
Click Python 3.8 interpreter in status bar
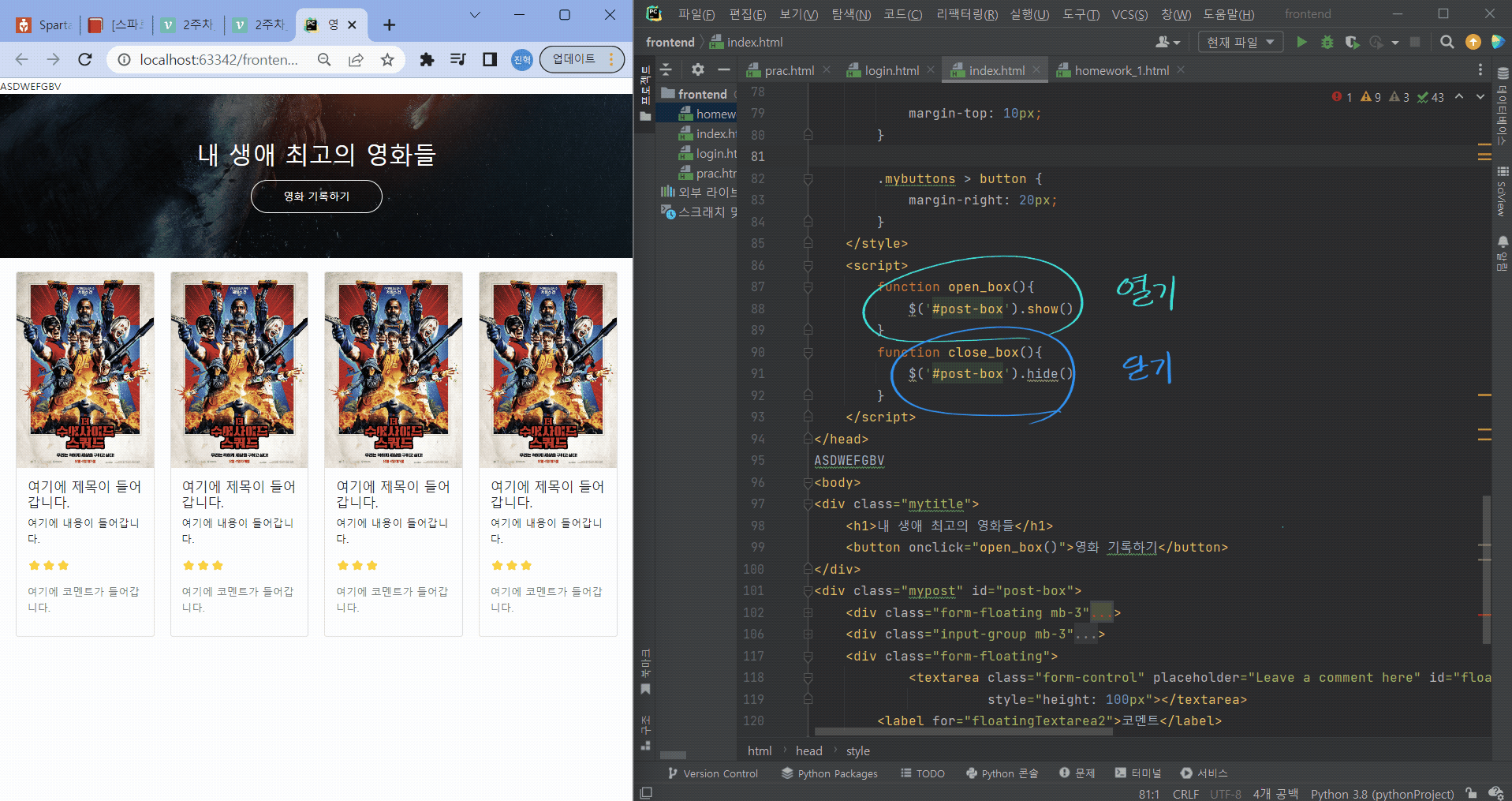pos(1382,794)
